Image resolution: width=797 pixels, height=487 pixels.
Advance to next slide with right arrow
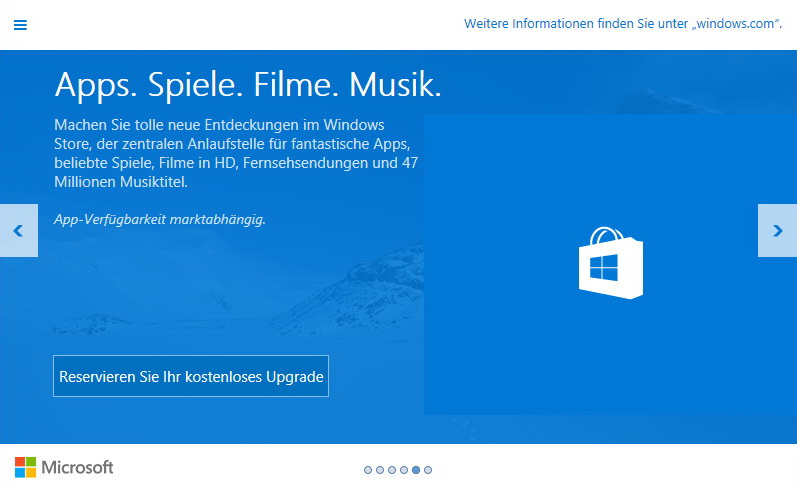point(777,230)
